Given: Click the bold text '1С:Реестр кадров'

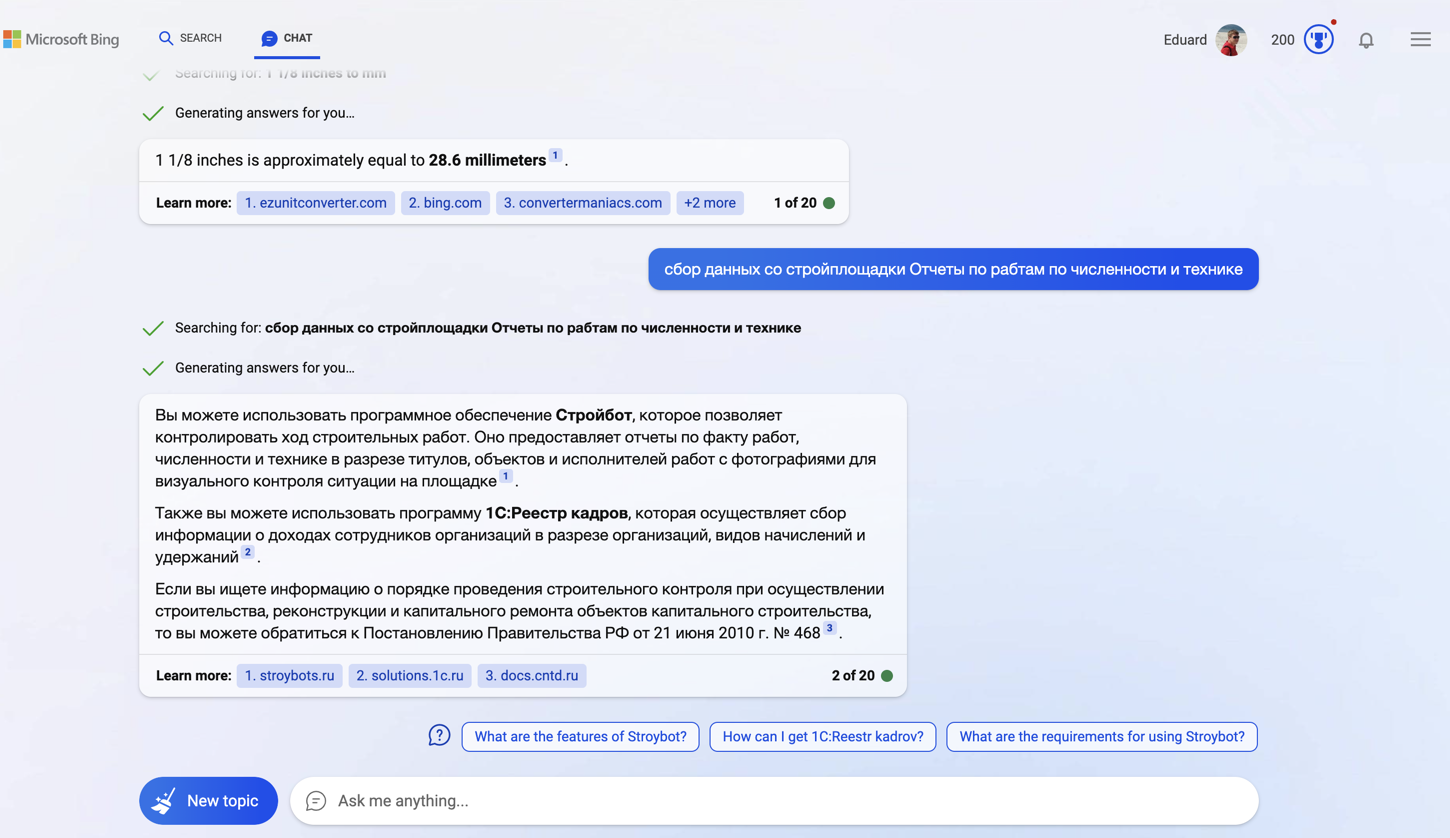Looking at the screenshot, I should coord(557,513).
